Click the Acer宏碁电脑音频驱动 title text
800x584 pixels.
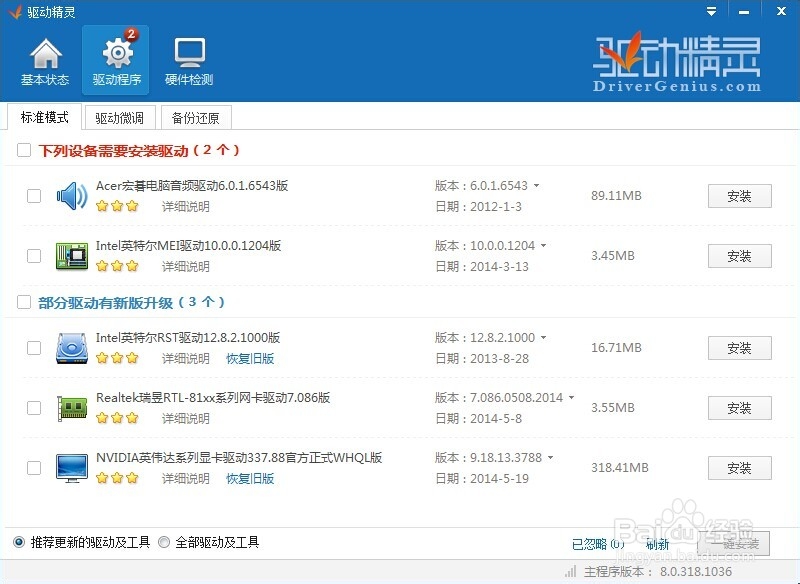pyautogui.click(x=192, y=186)
